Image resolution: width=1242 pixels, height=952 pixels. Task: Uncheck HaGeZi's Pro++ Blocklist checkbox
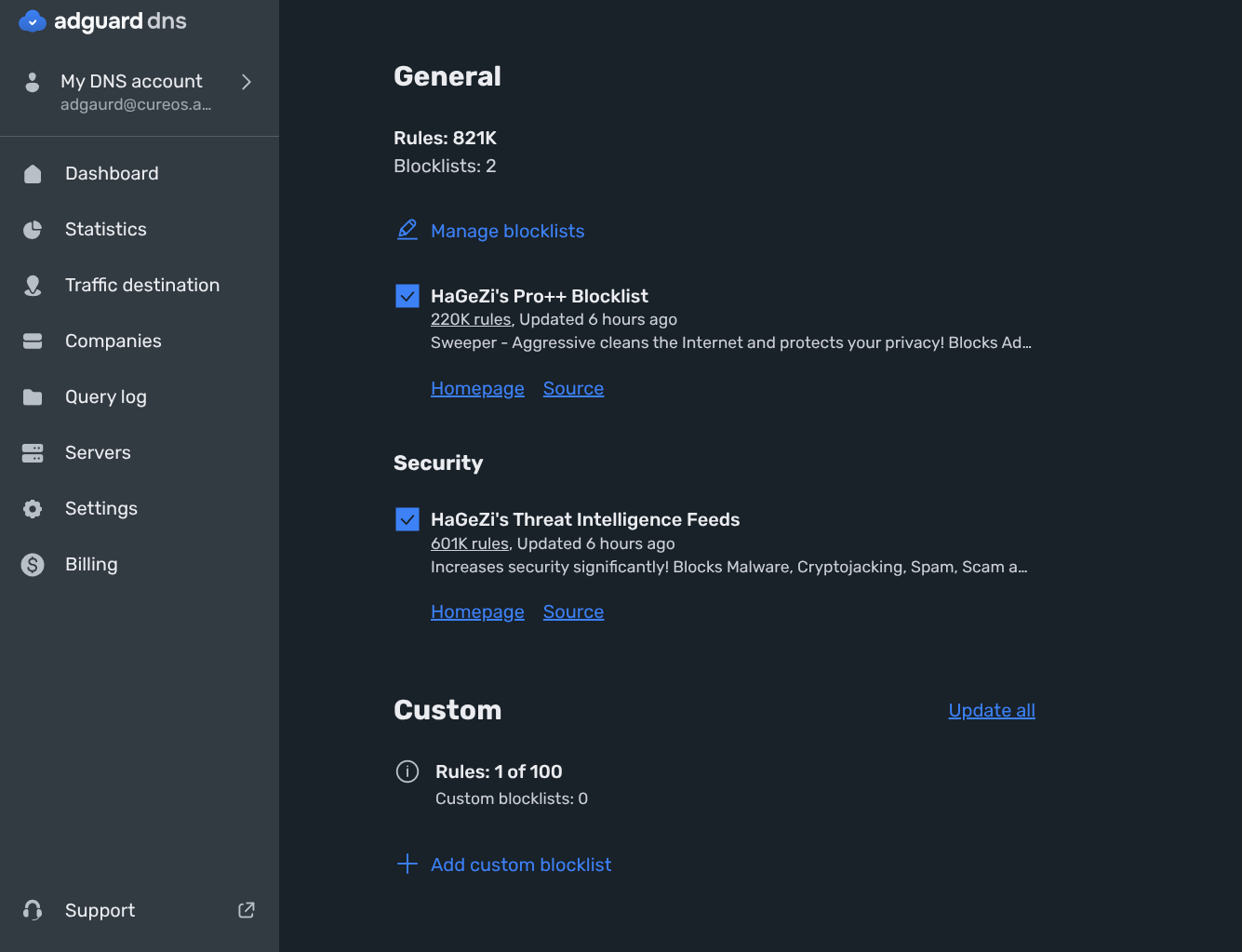click(x=407, y=296)
